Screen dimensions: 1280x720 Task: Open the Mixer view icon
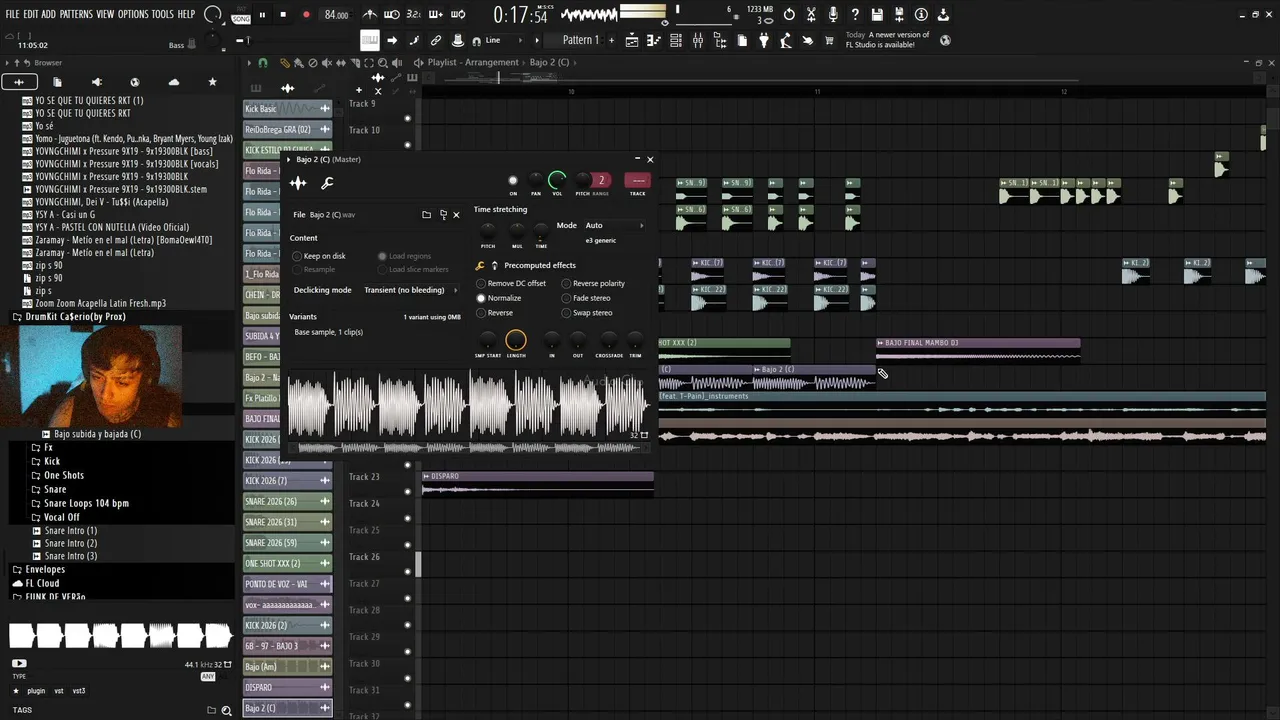(697, 41)
